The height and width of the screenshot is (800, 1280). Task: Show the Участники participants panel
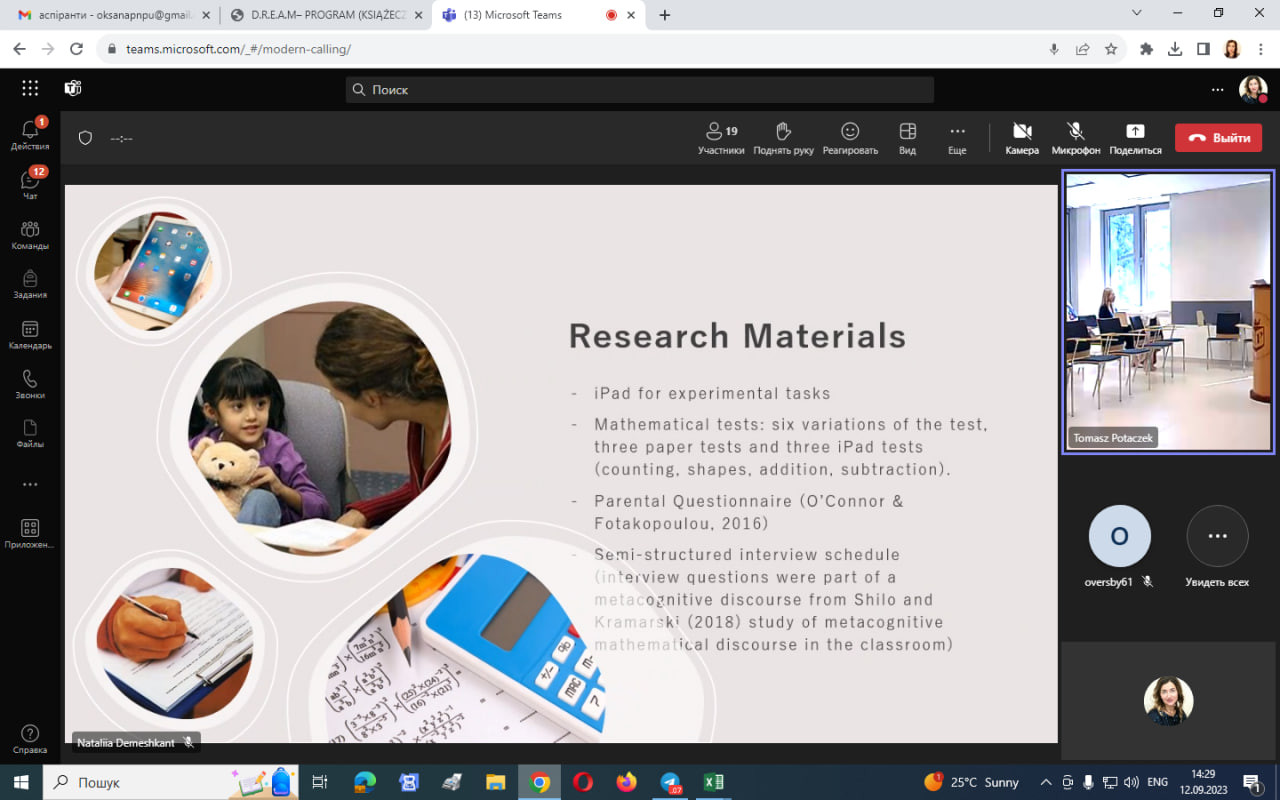tap(721, 138)
